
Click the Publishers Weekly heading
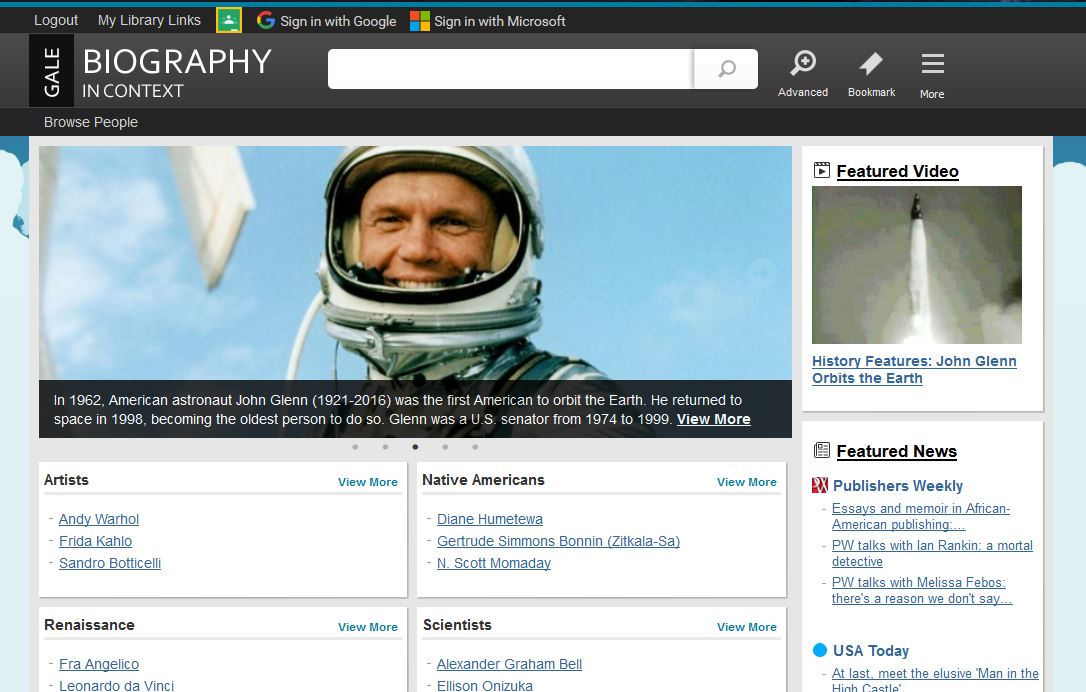898,486
